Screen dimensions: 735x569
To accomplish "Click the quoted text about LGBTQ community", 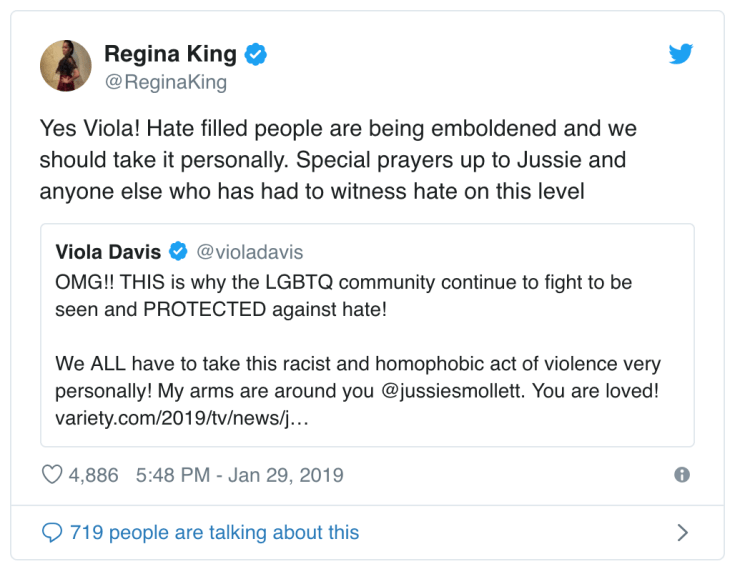I will coord(344,295).
